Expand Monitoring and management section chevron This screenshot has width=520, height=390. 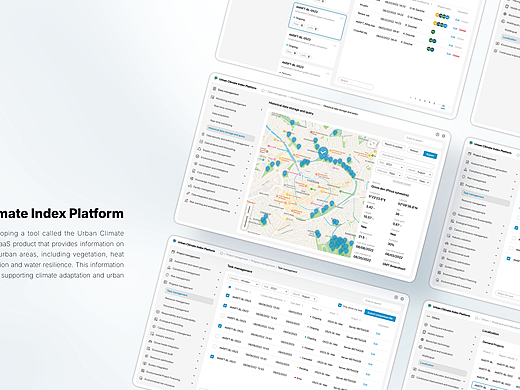click(261, 110)
